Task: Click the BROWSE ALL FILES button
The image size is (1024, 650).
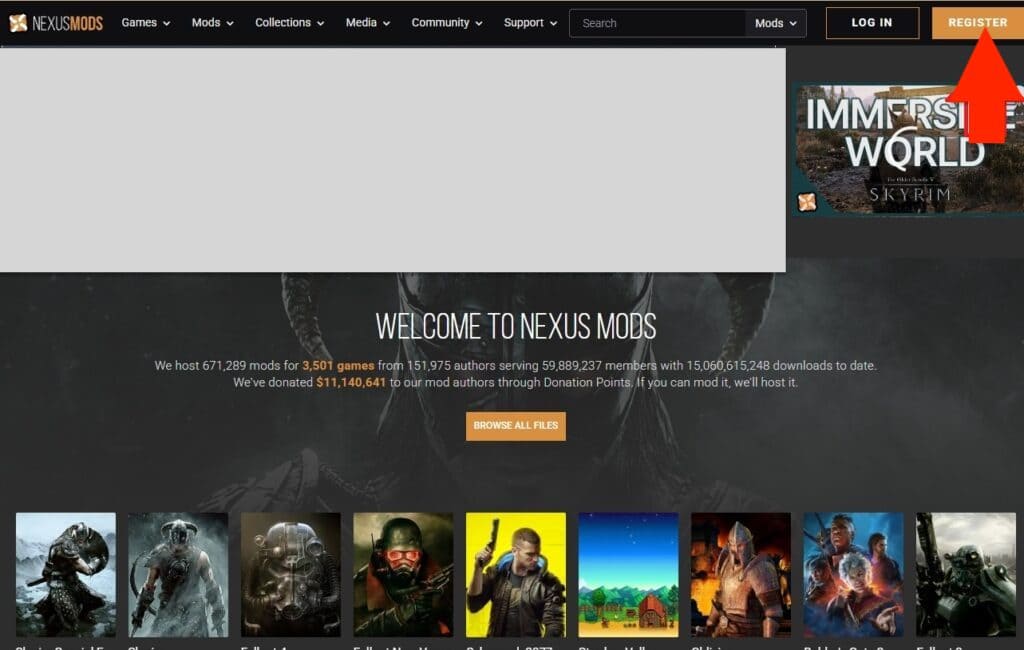Action: 515,426
